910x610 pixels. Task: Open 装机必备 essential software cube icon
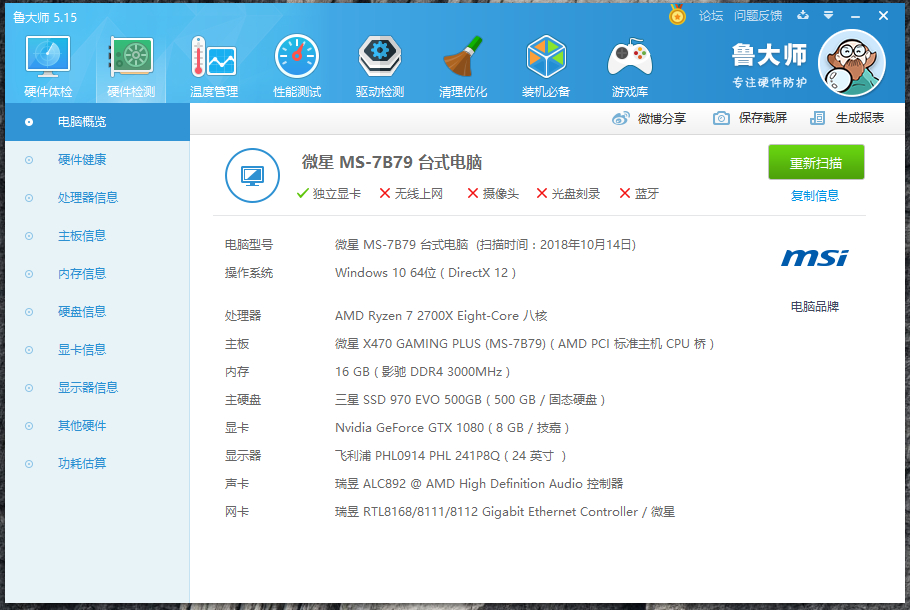[546, 67]
